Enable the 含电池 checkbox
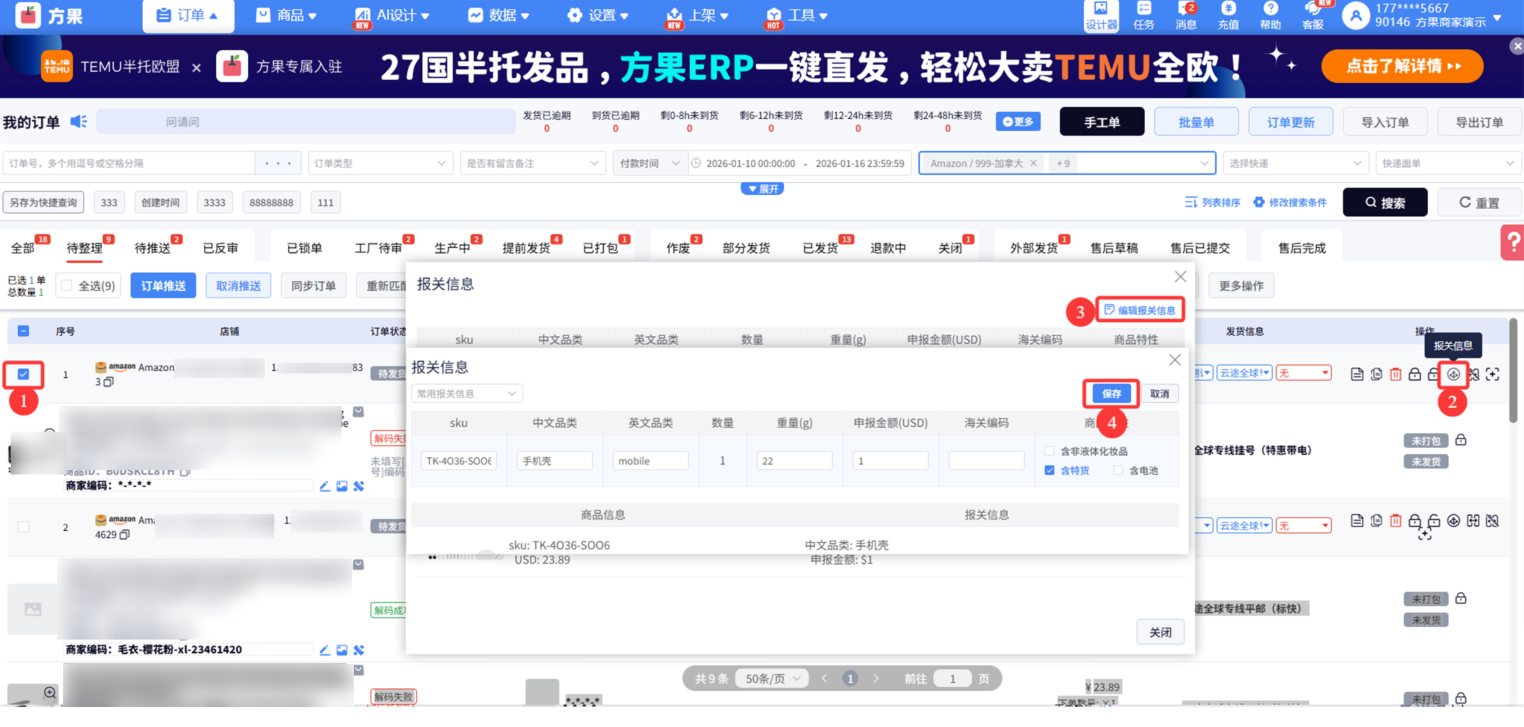 click(1118, 470)
